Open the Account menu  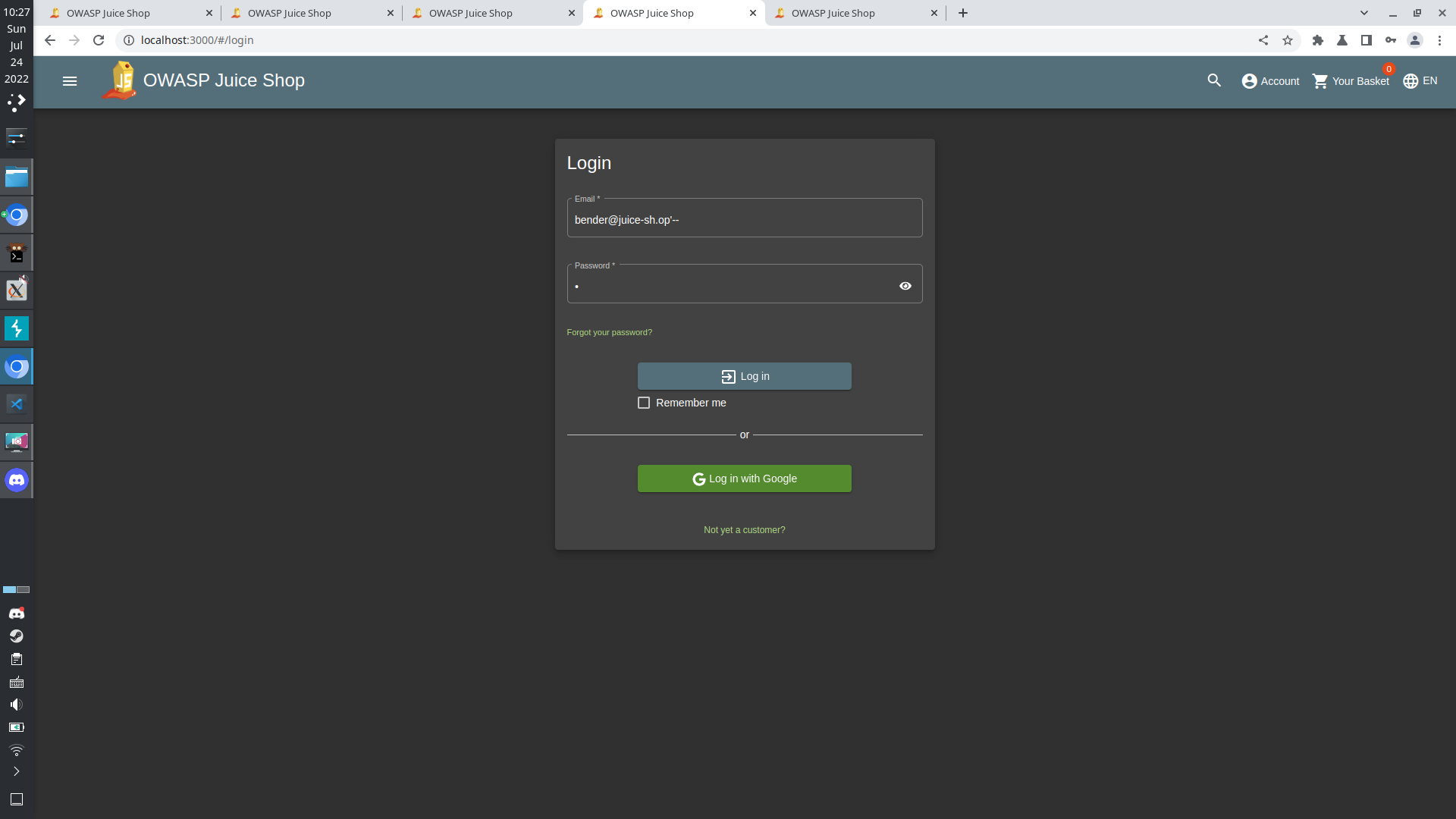pos(1270,81)
